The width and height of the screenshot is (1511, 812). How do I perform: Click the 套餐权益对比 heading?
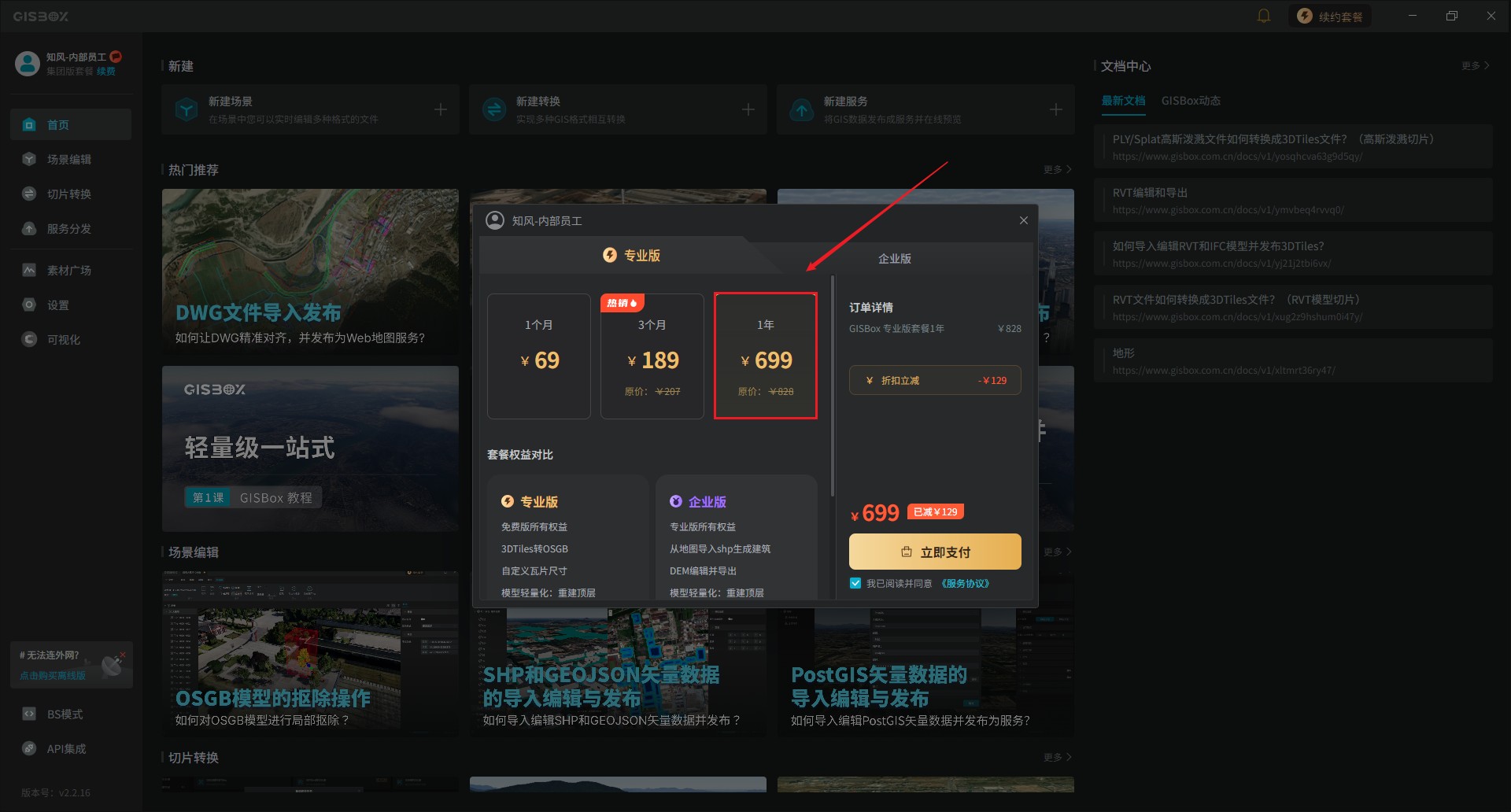520,455
